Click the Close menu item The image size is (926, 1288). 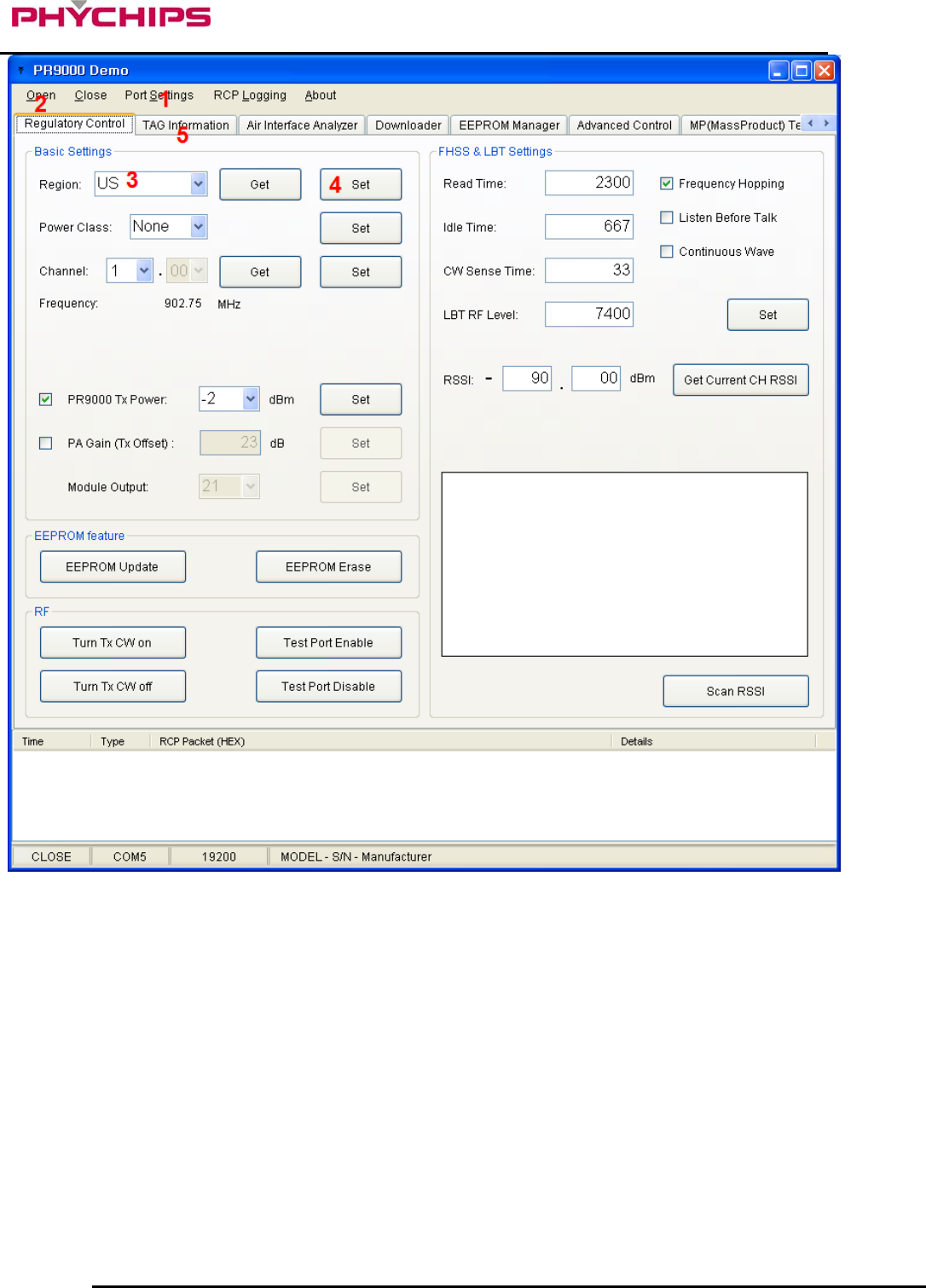point(90,96)
